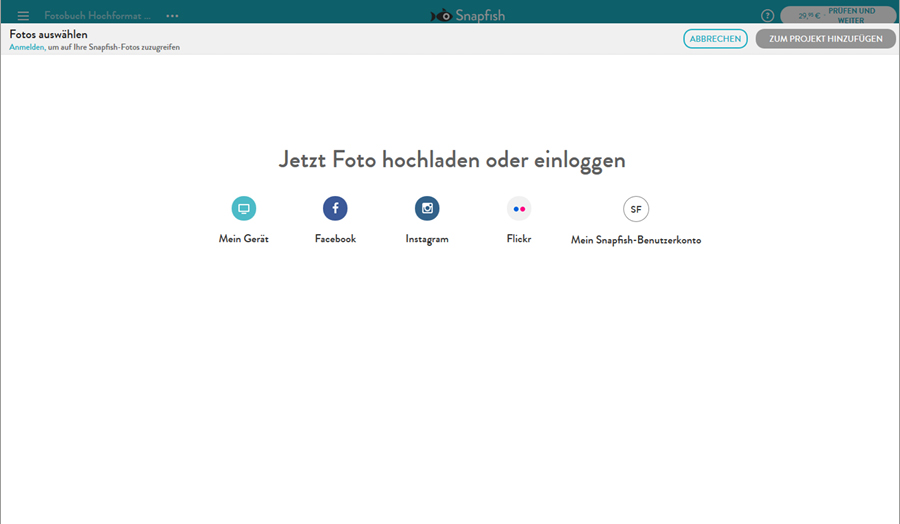900x524 pixels.
Task: Select the Mein Gerät upload icon
Action: (244, 208)
